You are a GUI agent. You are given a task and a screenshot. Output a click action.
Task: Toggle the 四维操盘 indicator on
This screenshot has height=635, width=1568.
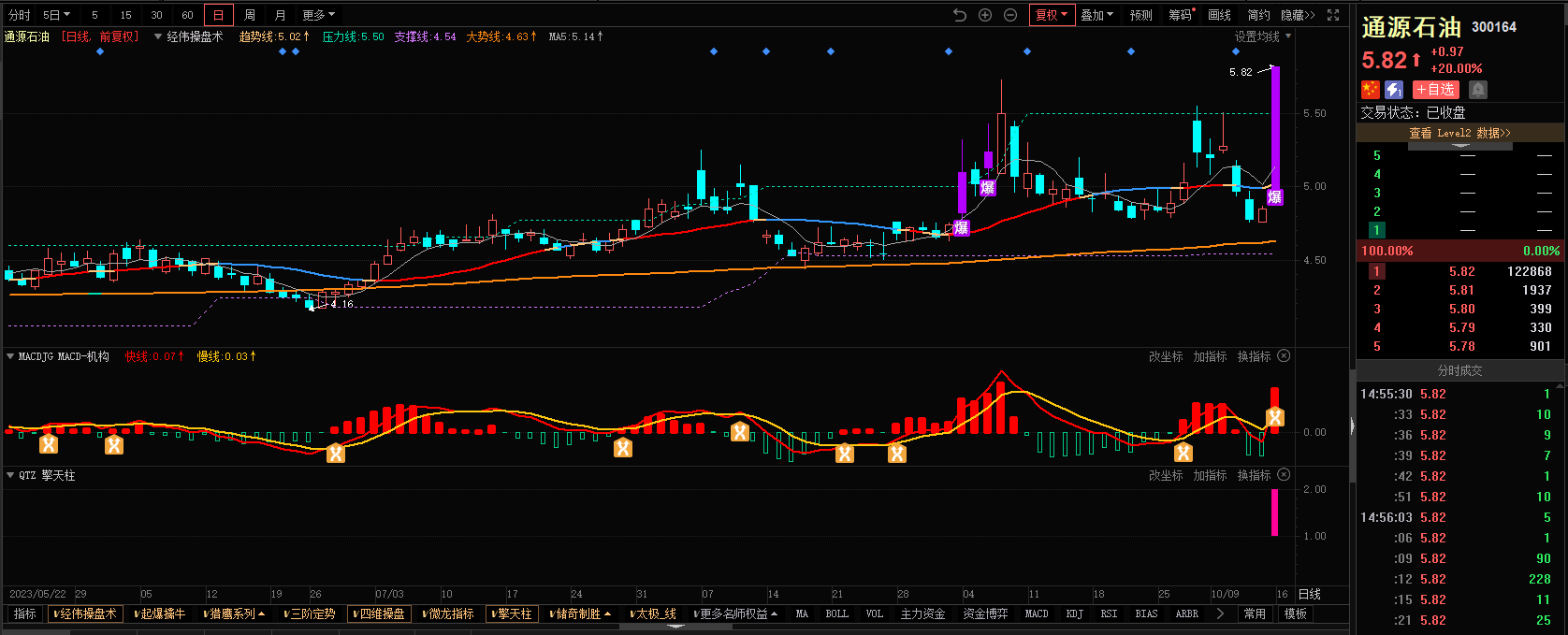pos(379,613)
